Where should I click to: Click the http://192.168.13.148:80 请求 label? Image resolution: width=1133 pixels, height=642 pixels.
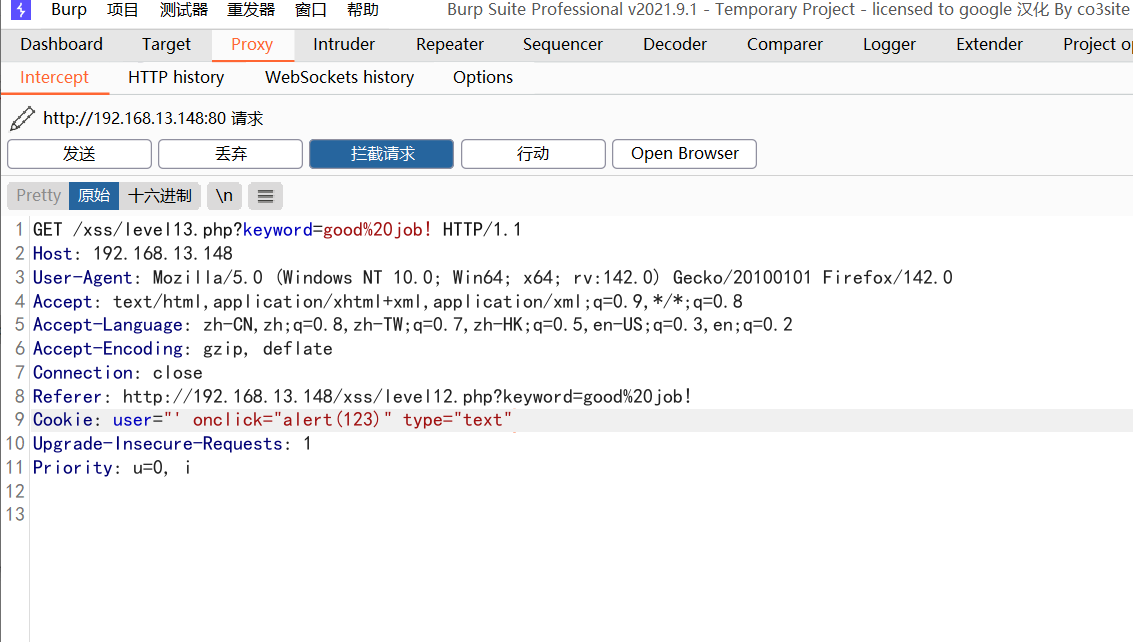click(x=153, y=119)
